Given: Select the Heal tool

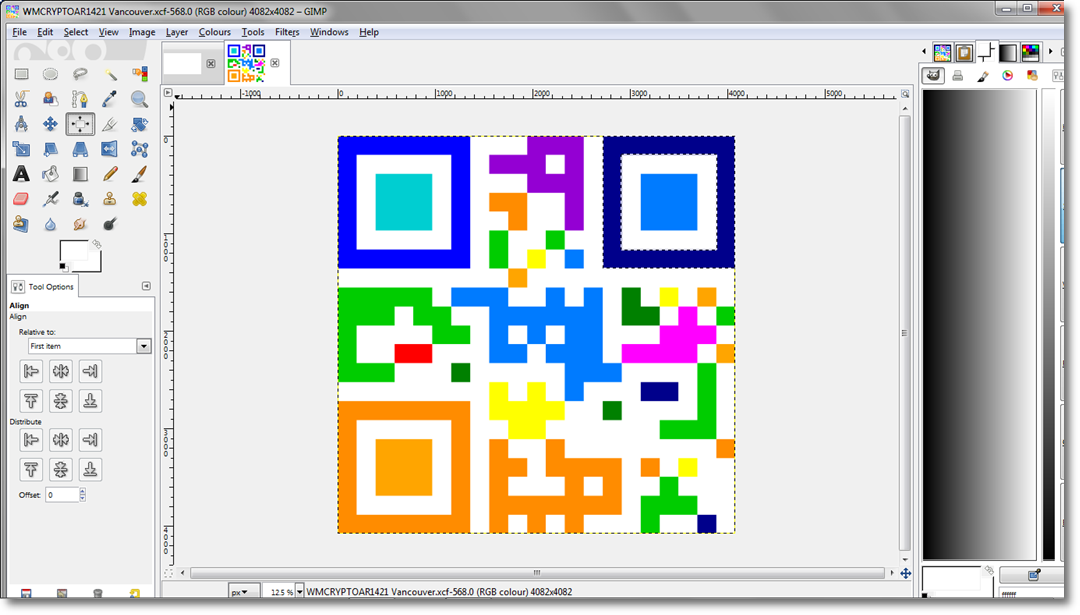Looking at the screenshot, I should pyautogui.click(x=139, y=199).
